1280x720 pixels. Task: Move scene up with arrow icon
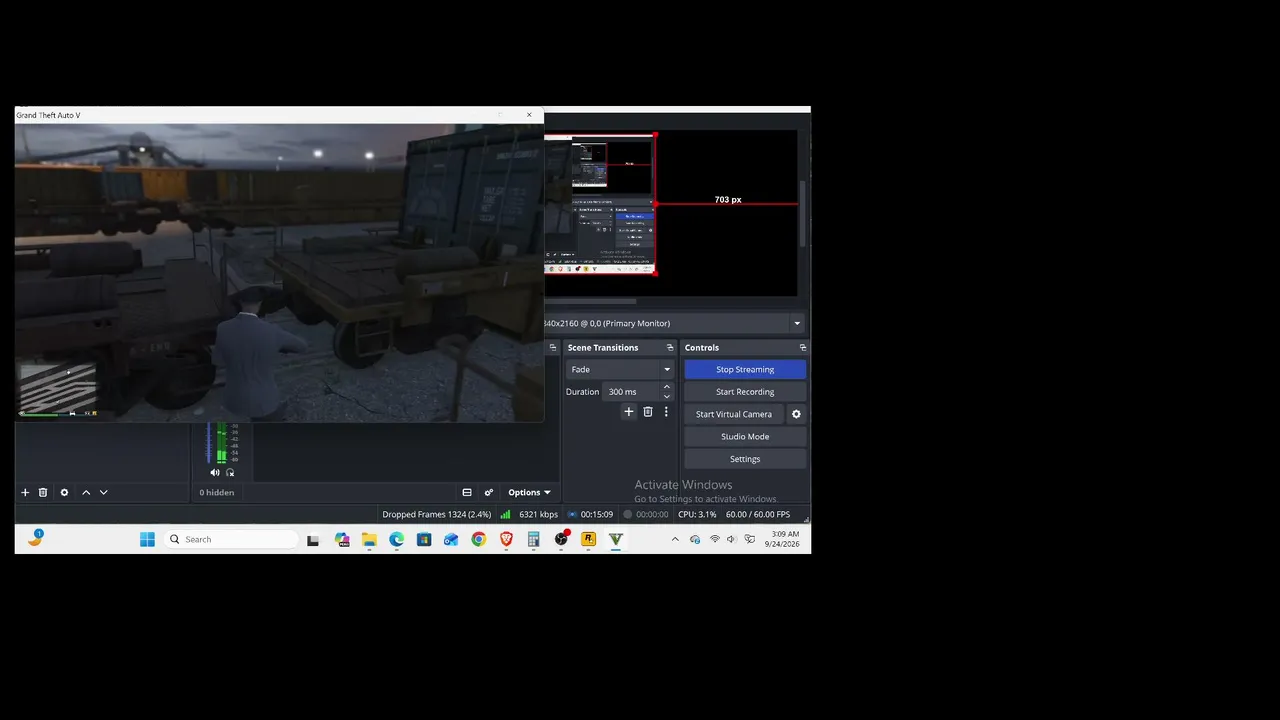(86, 492)
